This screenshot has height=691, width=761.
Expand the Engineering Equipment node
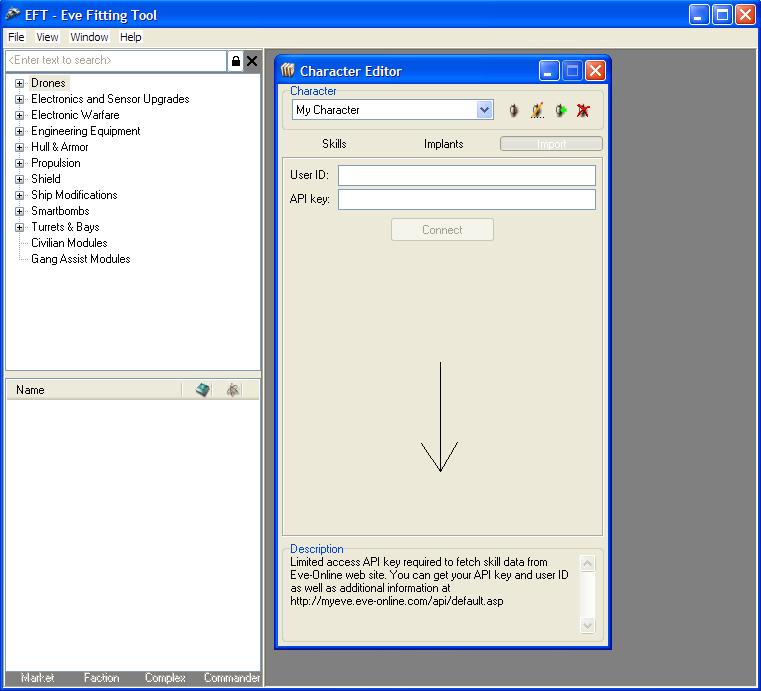pyautogui.click(x=19, y=132)
